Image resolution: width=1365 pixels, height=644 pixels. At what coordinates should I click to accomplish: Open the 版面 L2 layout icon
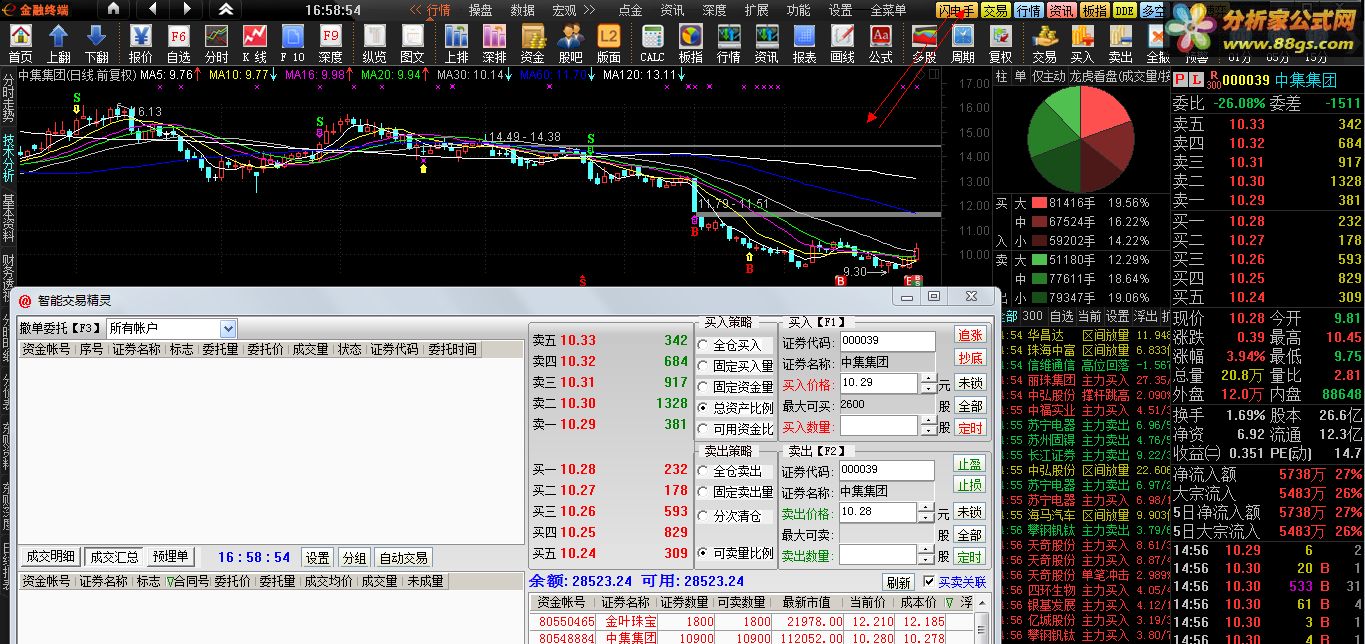pyautogui.click(x=608, y=45)
